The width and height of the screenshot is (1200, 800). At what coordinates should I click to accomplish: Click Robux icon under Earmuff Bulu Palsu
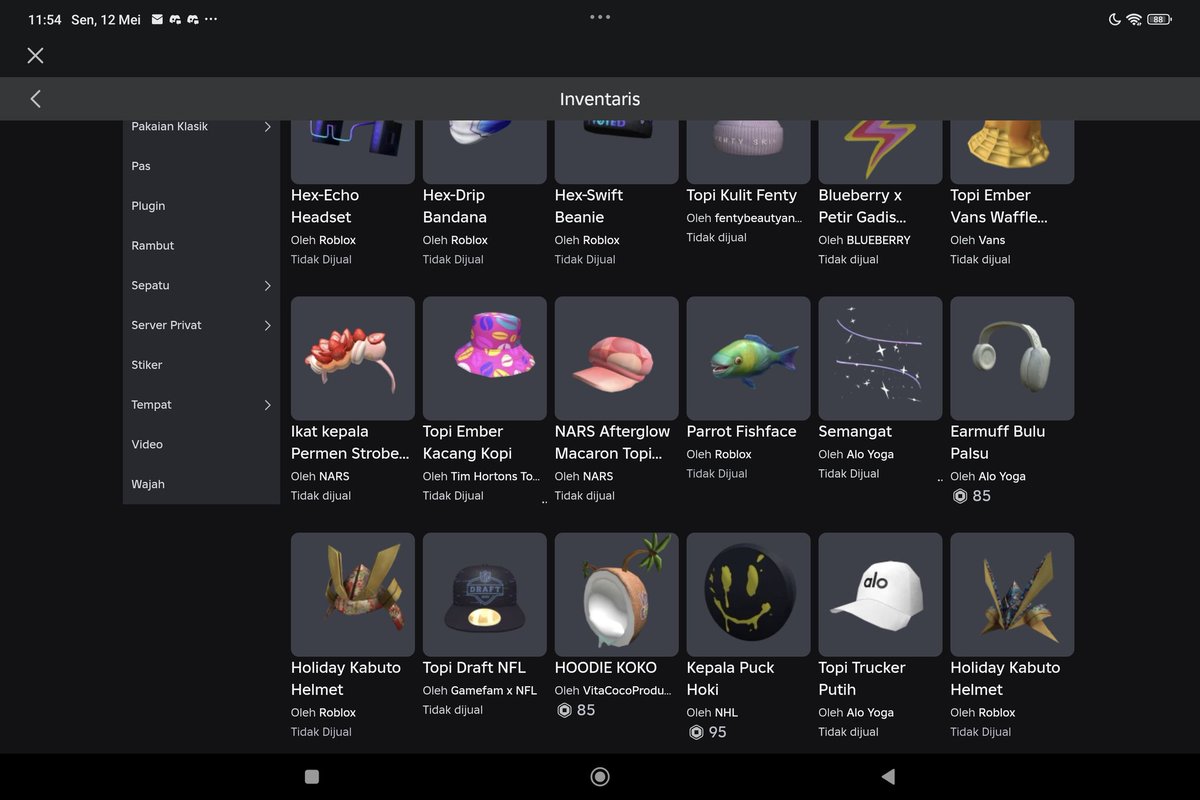coord(960,496)
